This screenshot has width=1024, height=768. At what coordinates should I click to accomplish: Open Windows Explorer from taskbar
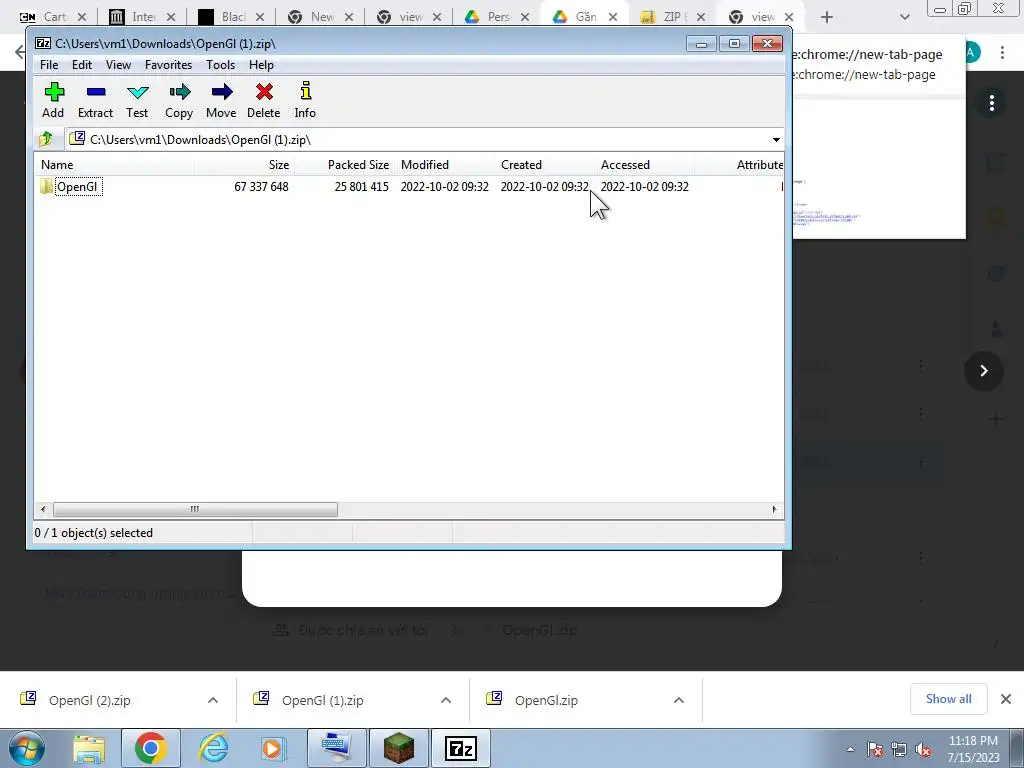89,748
